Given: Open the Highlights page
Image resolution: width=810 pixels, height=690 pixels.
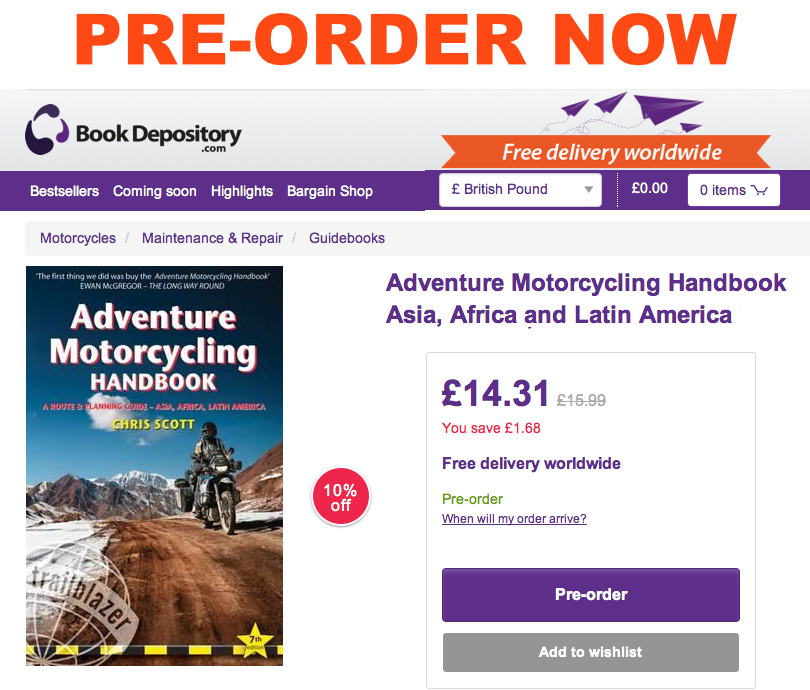Looking at the screenshot, I should [242, 191].
